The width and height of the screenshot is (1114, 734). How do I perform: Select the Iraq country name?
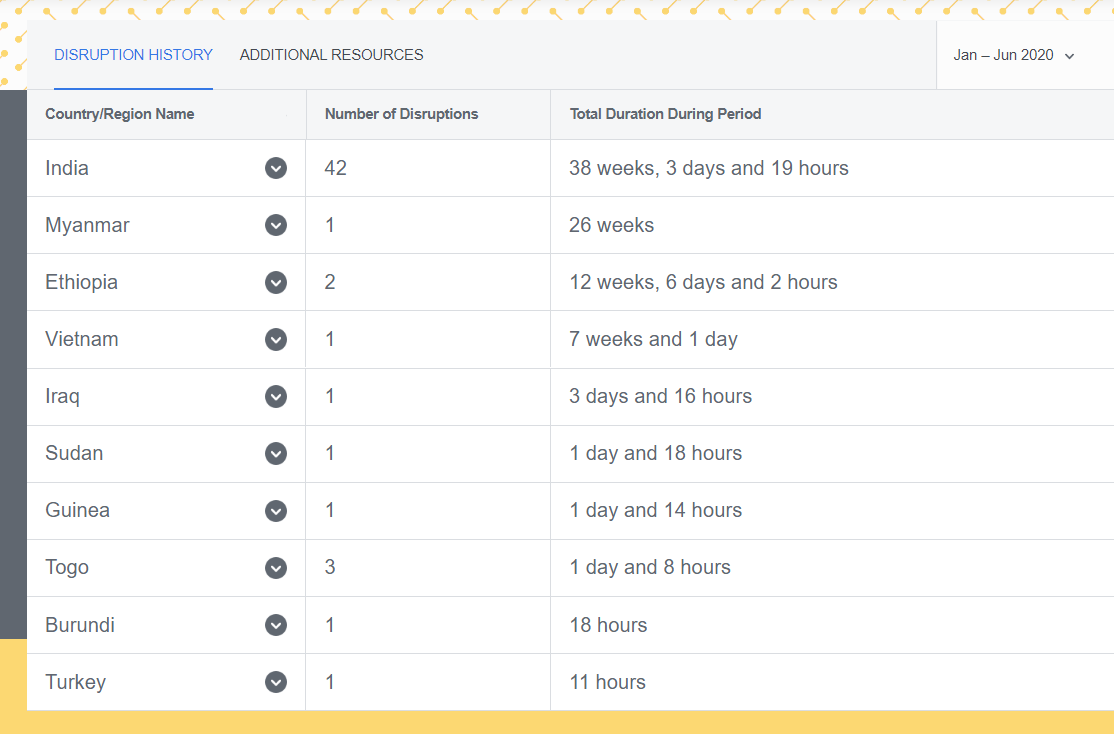coord(63,396)
